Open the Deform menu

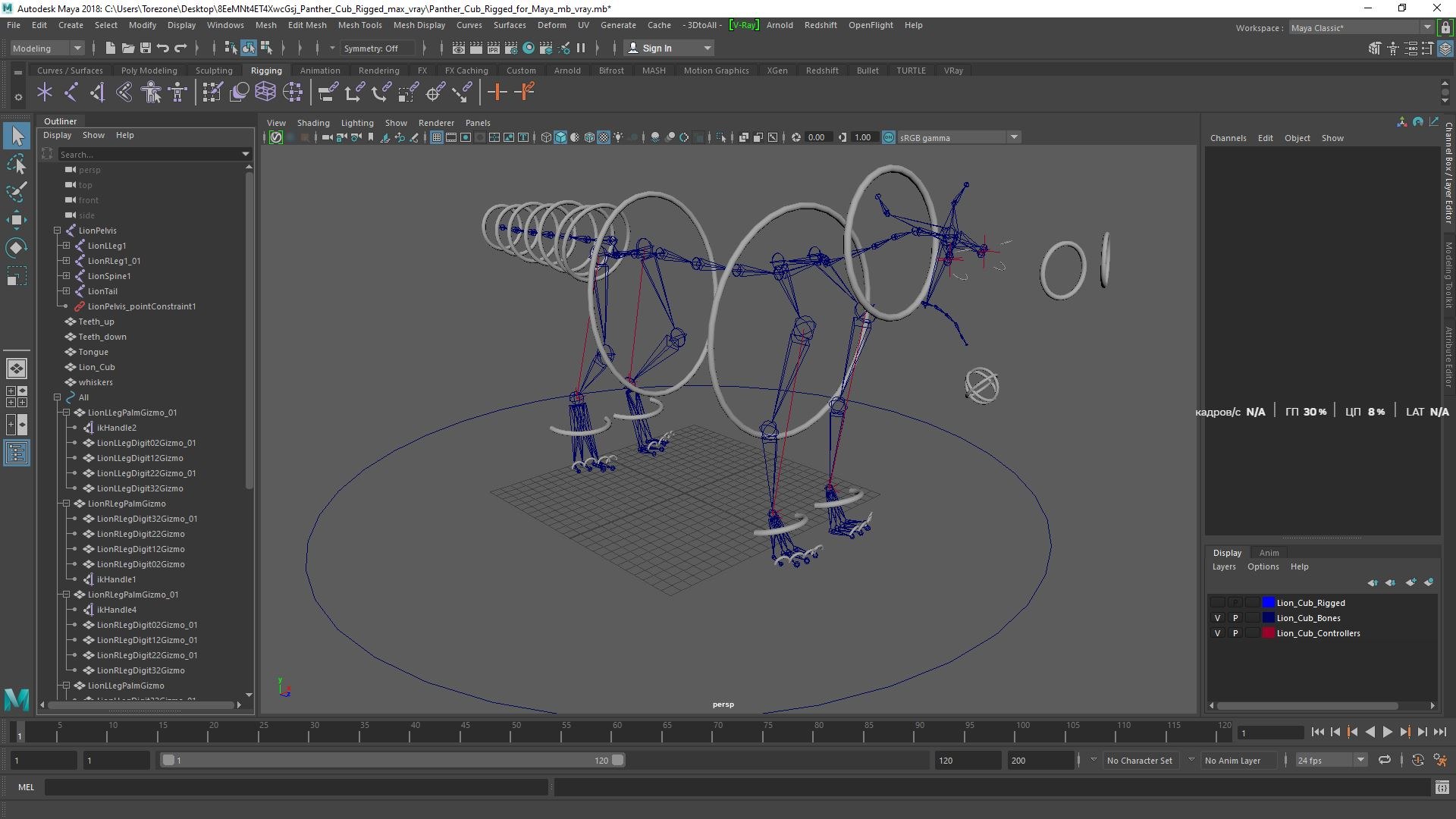click(551, 25)
